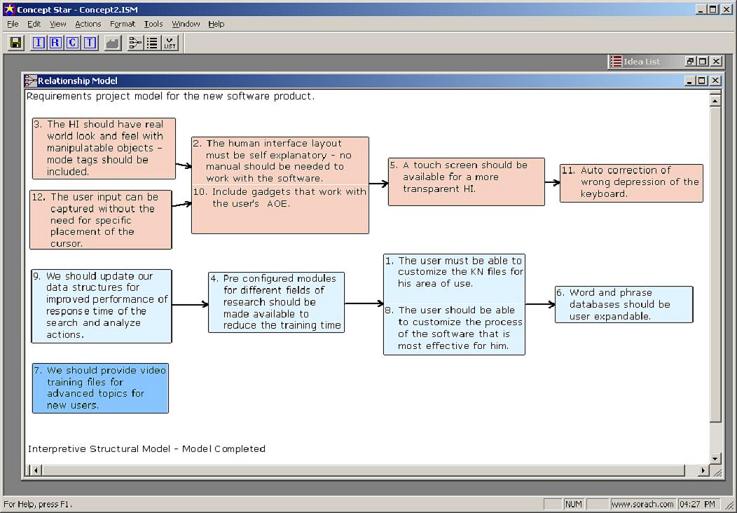Click the blue 'T' toolbar button
The width and height of the screenshot is (737, 513).
tap(90, 43)
